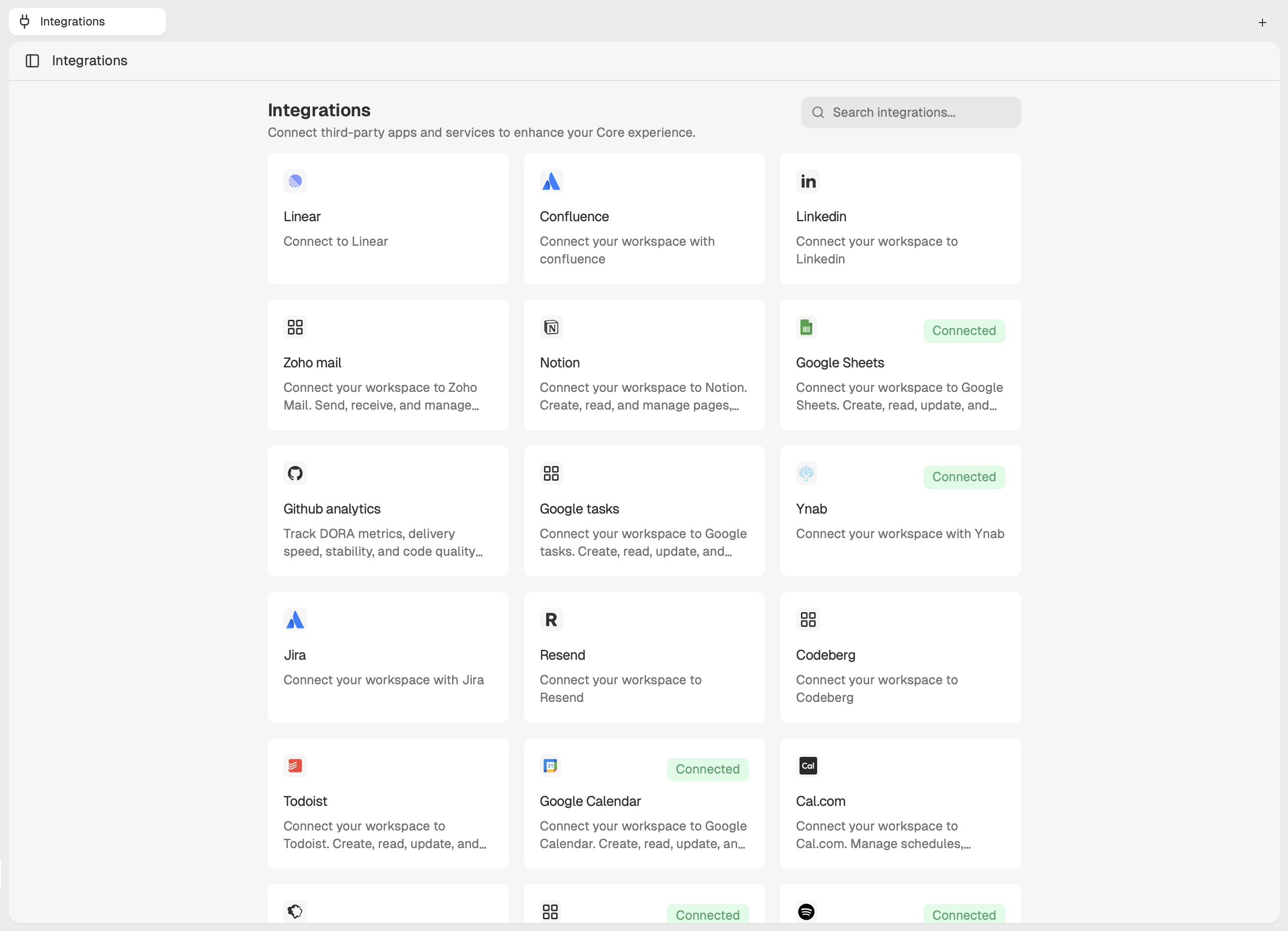Click the Google Sheets icon
1288x931 pixels.
pyautogui.click(x=806, y=327)
